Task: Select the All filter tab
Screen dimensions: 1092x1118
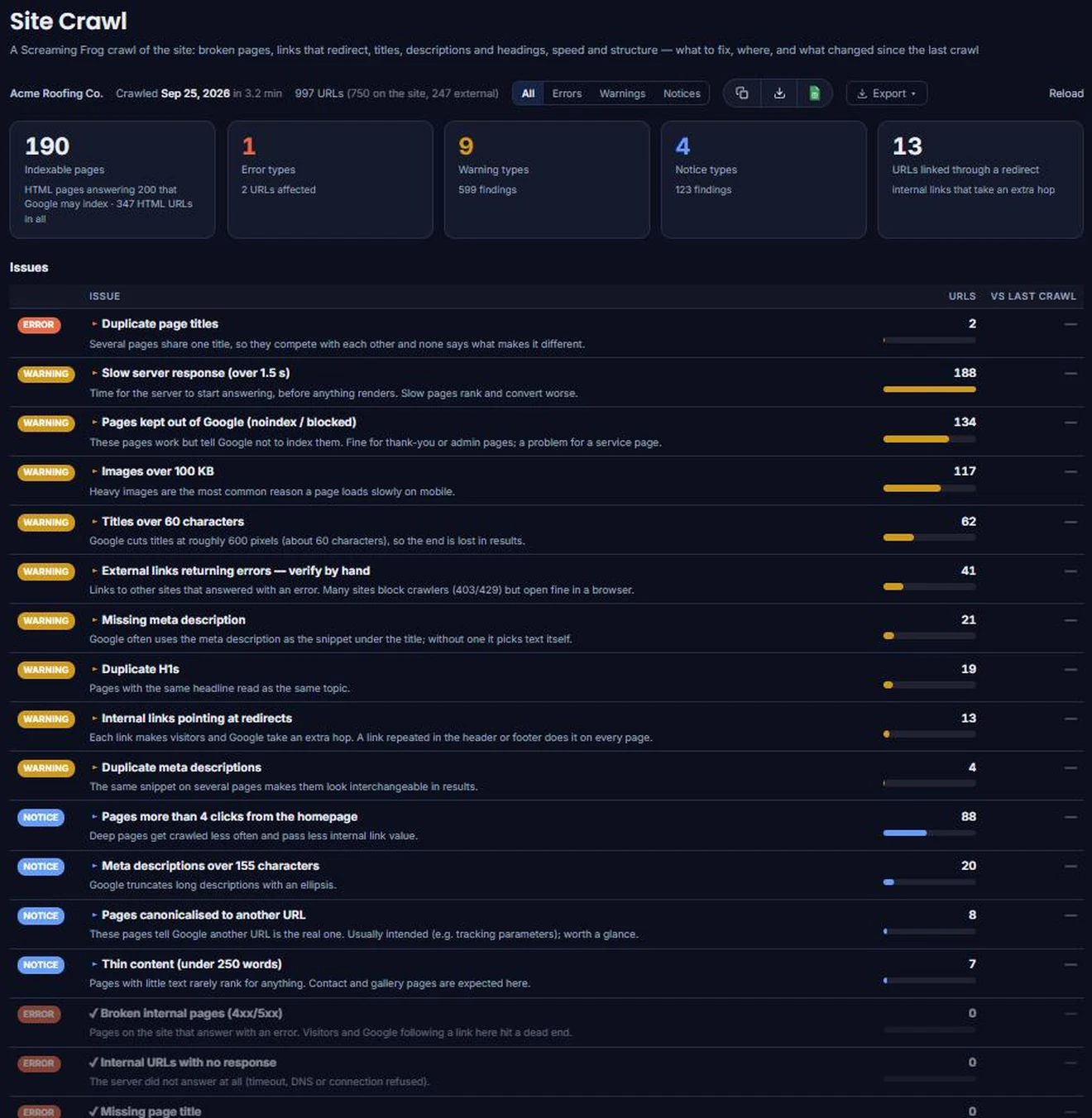Action: pos(528,93)
